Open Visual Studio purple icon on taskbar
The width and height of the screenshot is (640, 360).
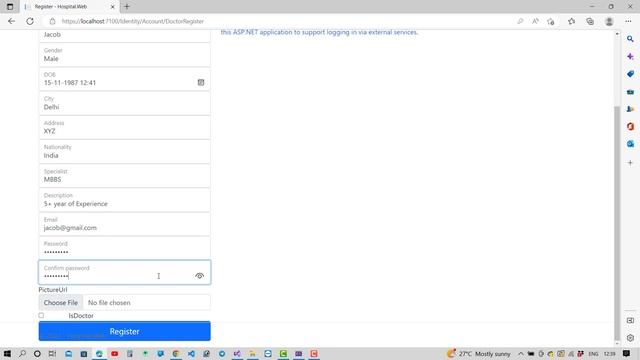[237, 353]
